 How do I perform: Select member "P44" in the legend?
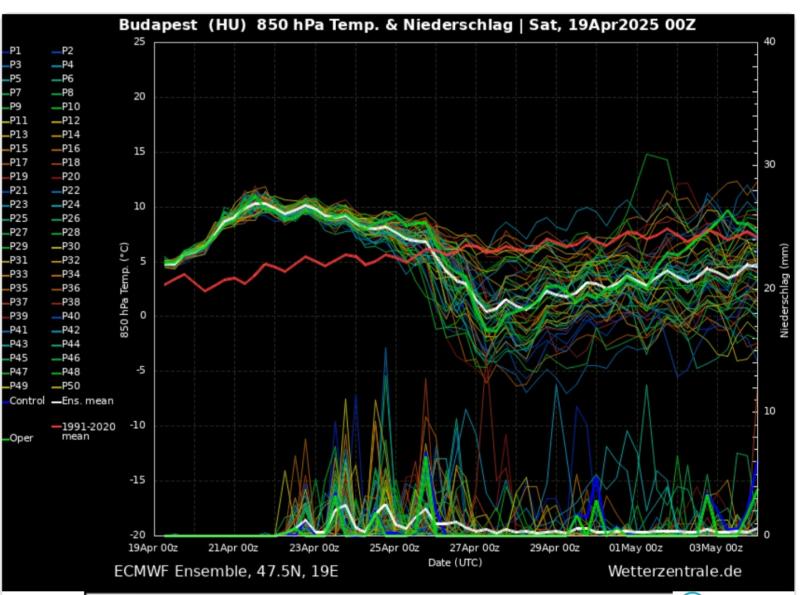tap(66, 344)
